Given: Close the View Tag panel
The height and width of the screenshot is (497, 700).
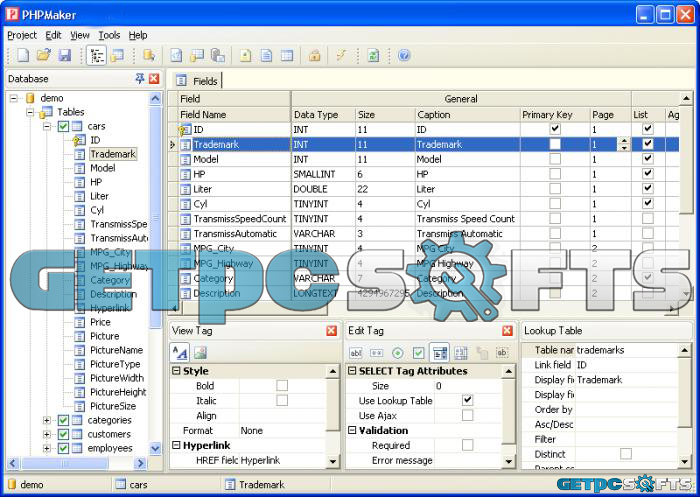Looking at the screenshot, I should (x=331, y=330).
